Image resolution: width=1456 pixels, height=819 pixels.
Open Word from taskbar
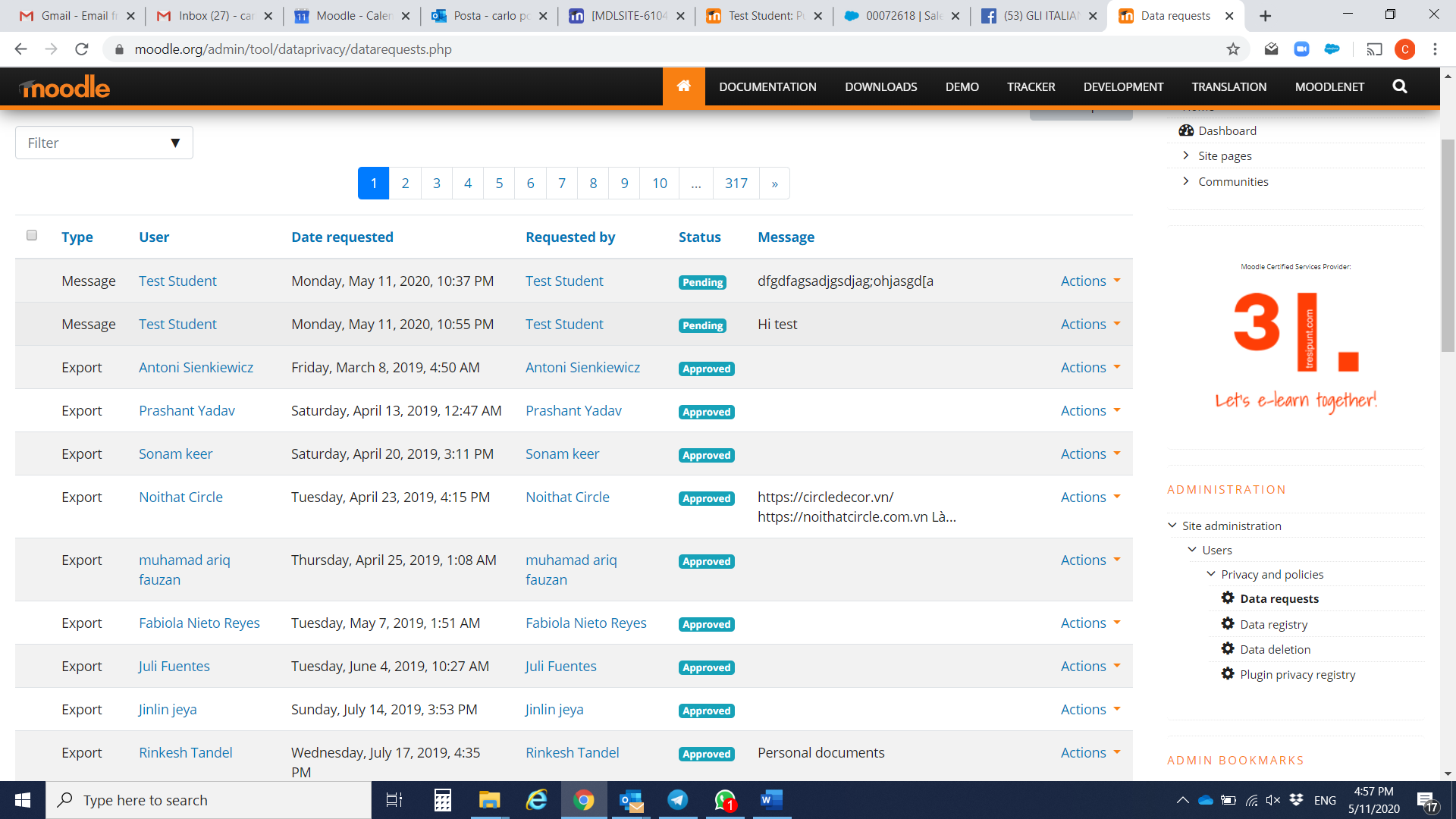click(771, 800)
